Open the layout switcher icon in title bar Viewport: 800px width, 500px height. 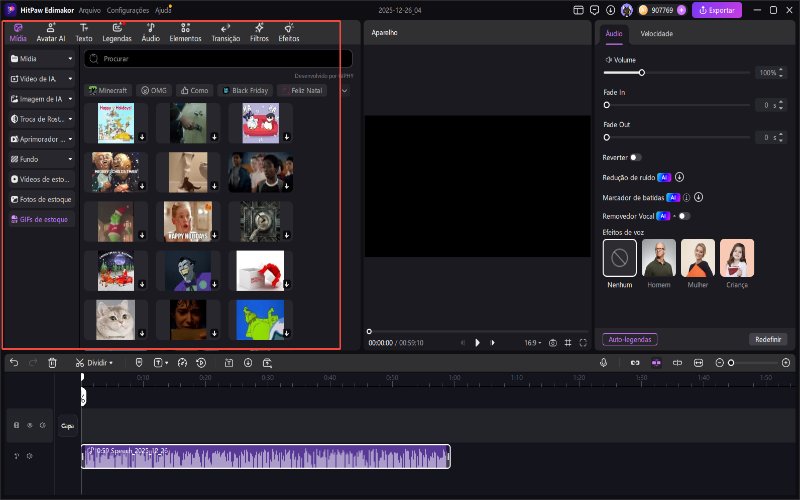578,10
